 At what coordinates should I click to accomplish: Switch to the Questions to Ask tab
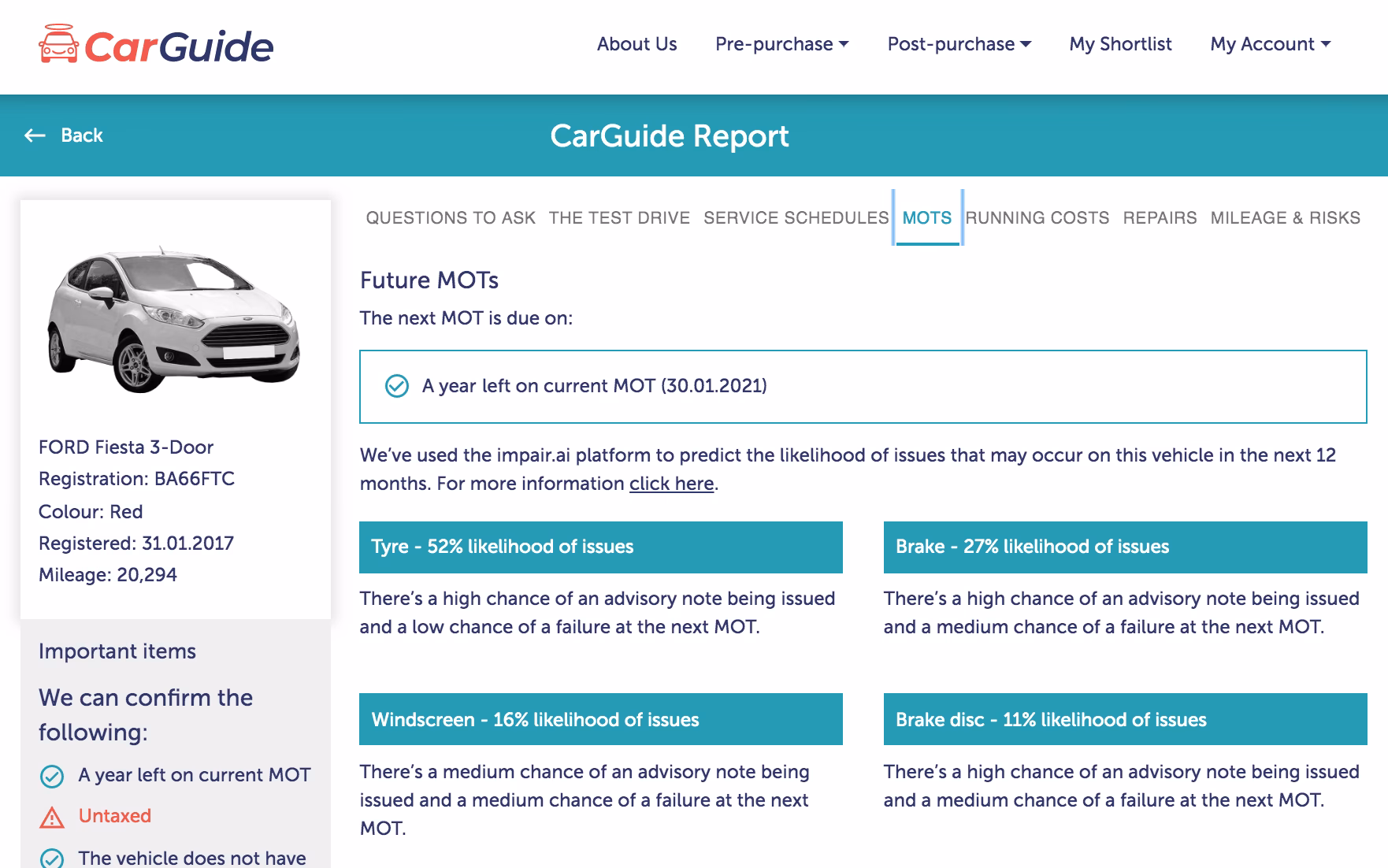click(x=451, y=218)
